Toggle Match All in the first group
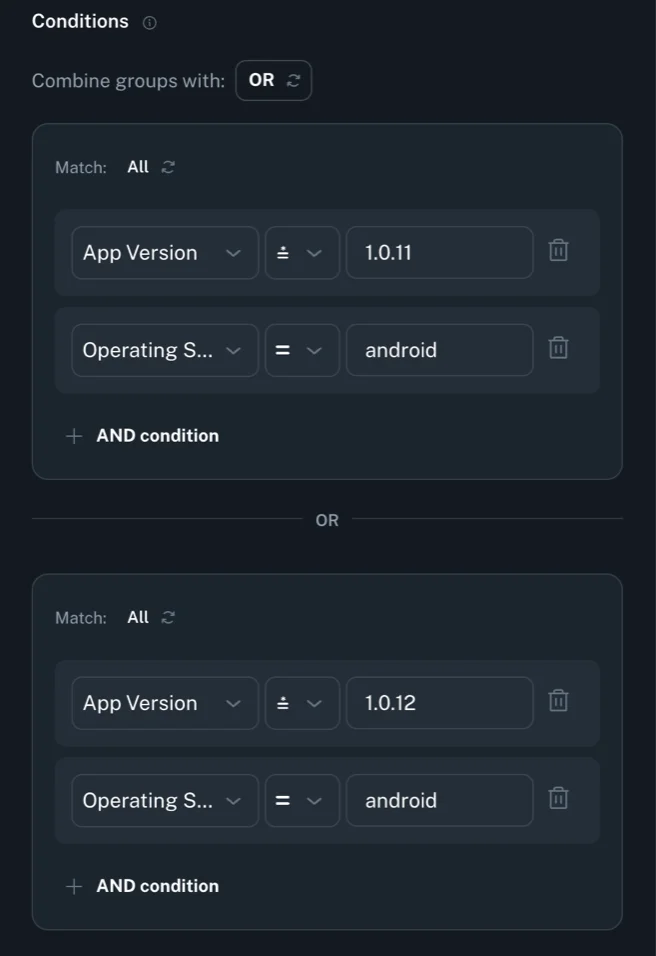Image resolution: width=656 pixels, height=956 pixels. (x=151, y=167)
